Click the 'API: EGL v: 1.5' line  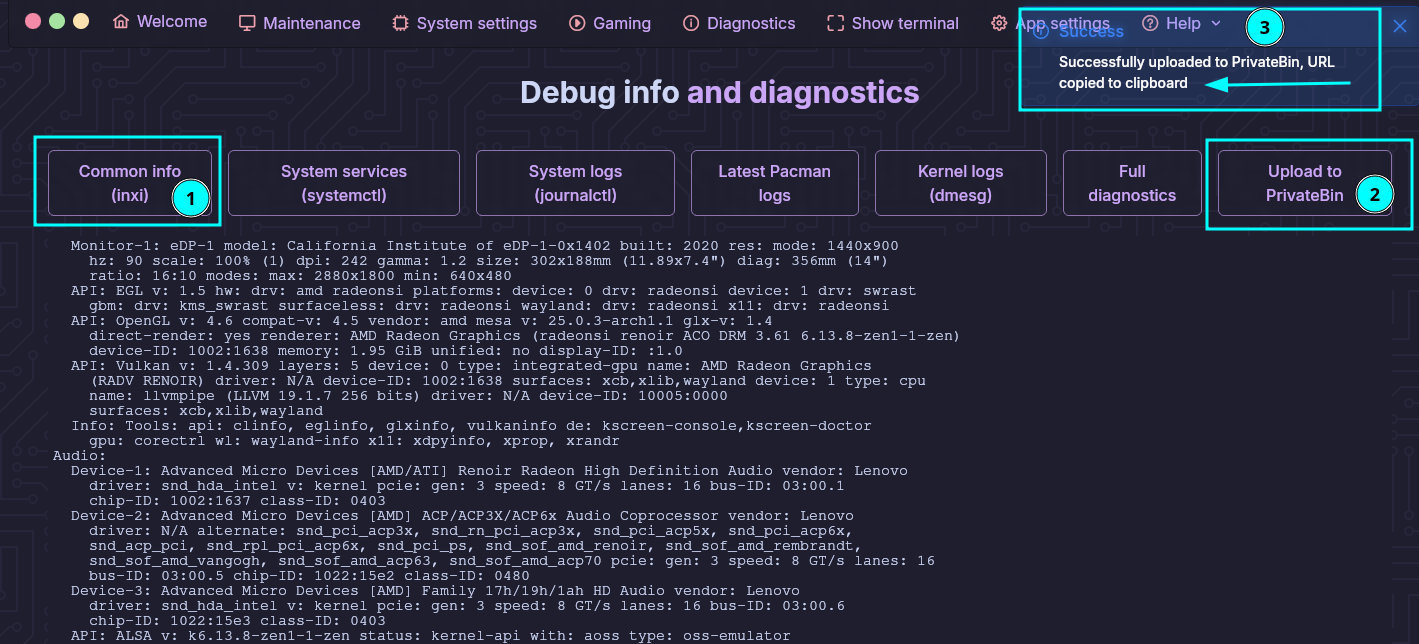coord(493,291)
